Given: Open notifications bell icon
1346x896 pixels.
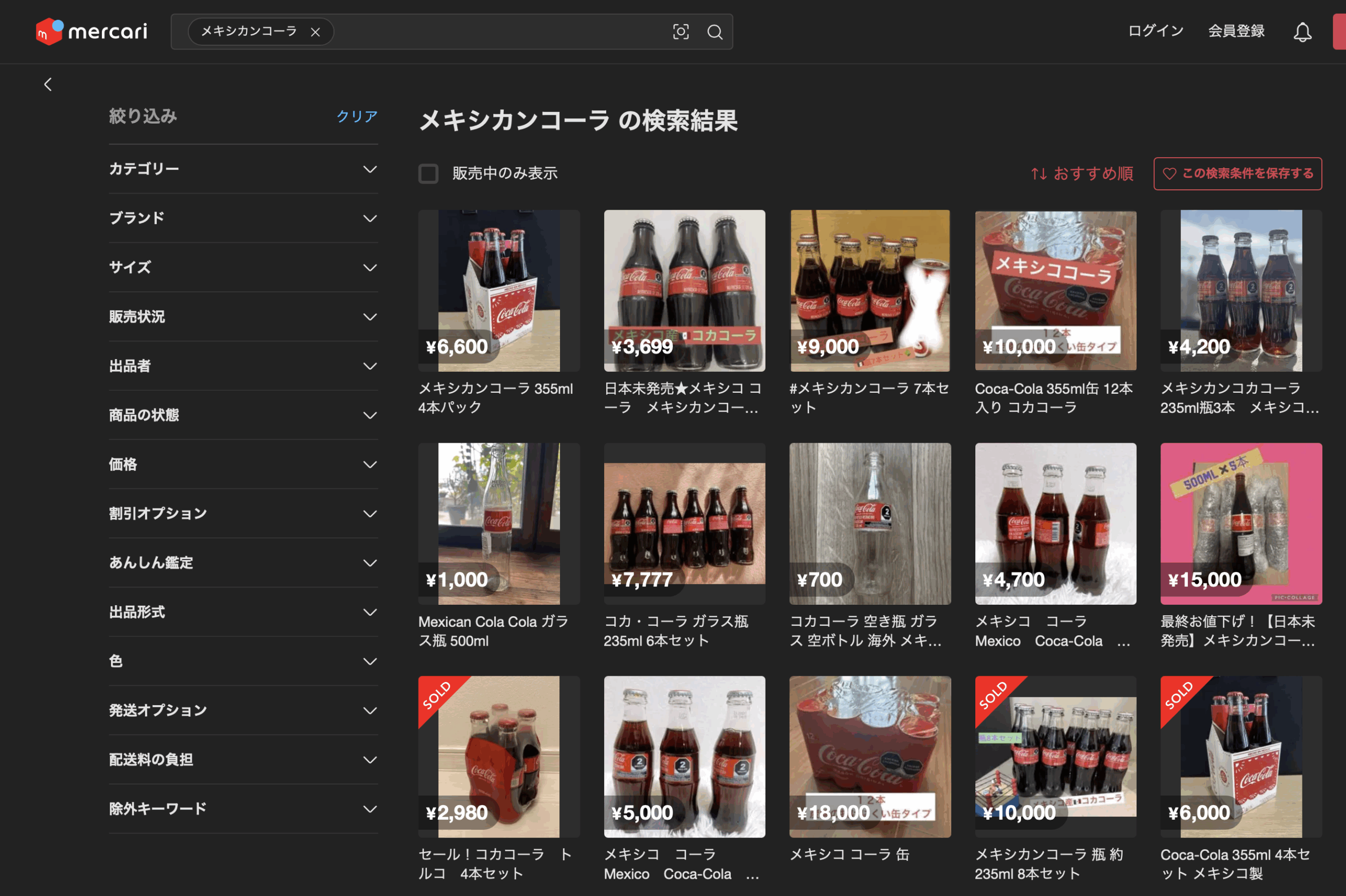Looking at the screenshot, I should [x=1302, y=32].
